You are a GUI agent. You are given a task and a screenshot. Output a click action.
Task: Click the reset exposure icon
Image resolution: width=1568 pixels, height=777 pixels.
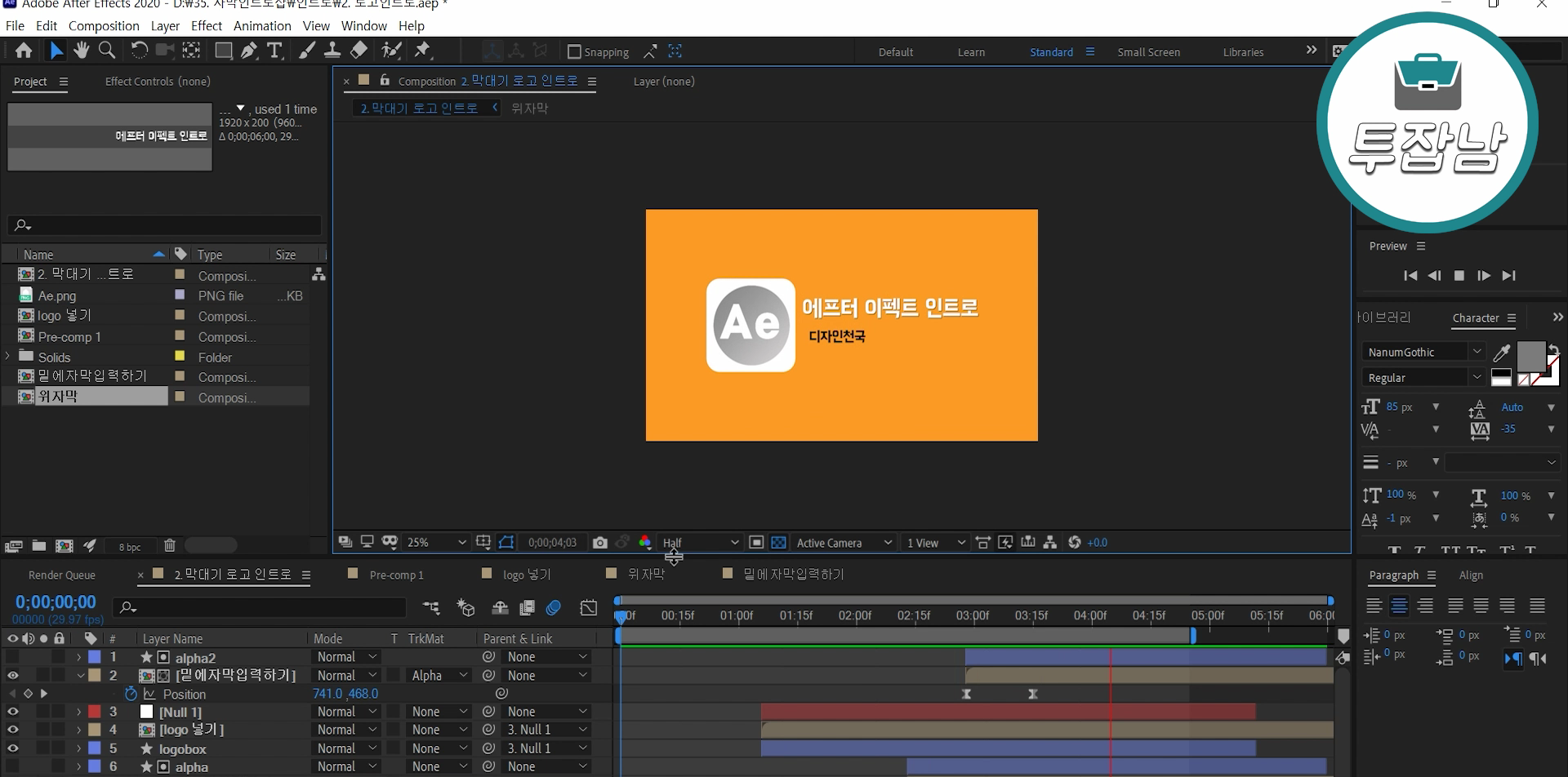[1074, 543]
